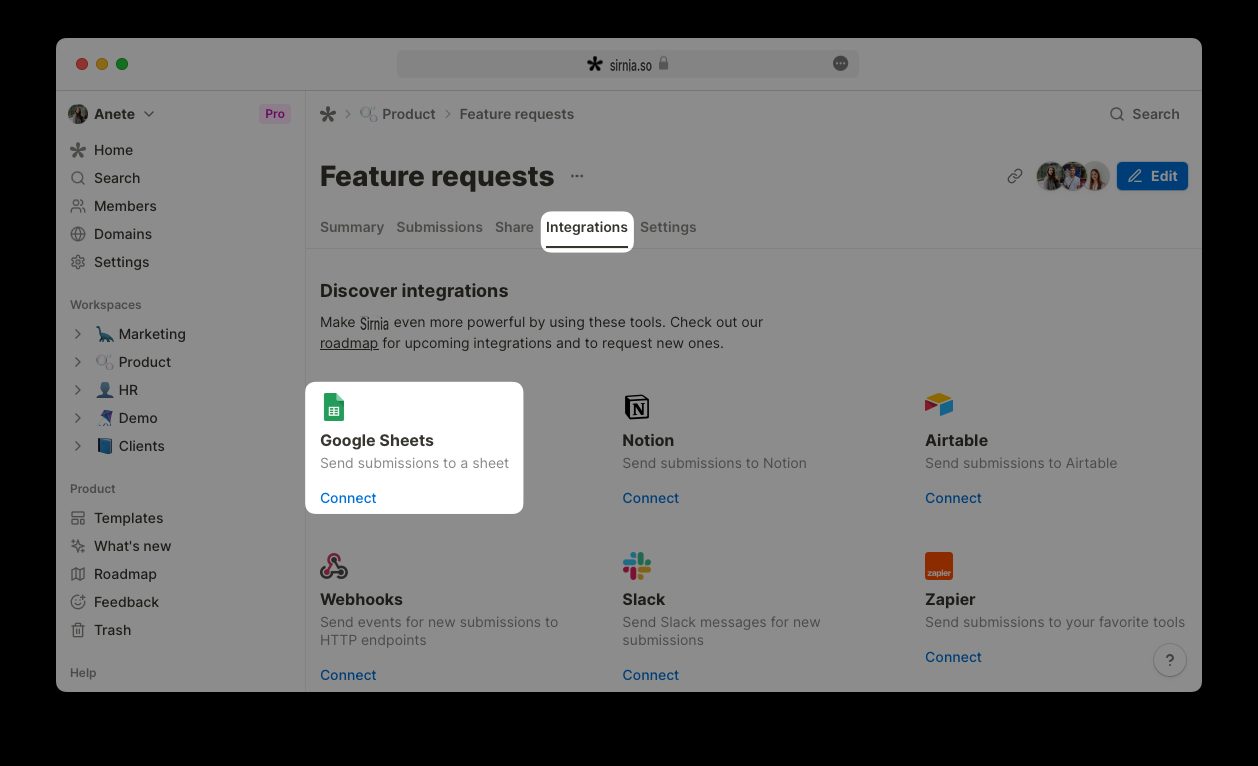Screen dimensions: 1258x766
Task: Open the Members people icon
Action: 78,206
